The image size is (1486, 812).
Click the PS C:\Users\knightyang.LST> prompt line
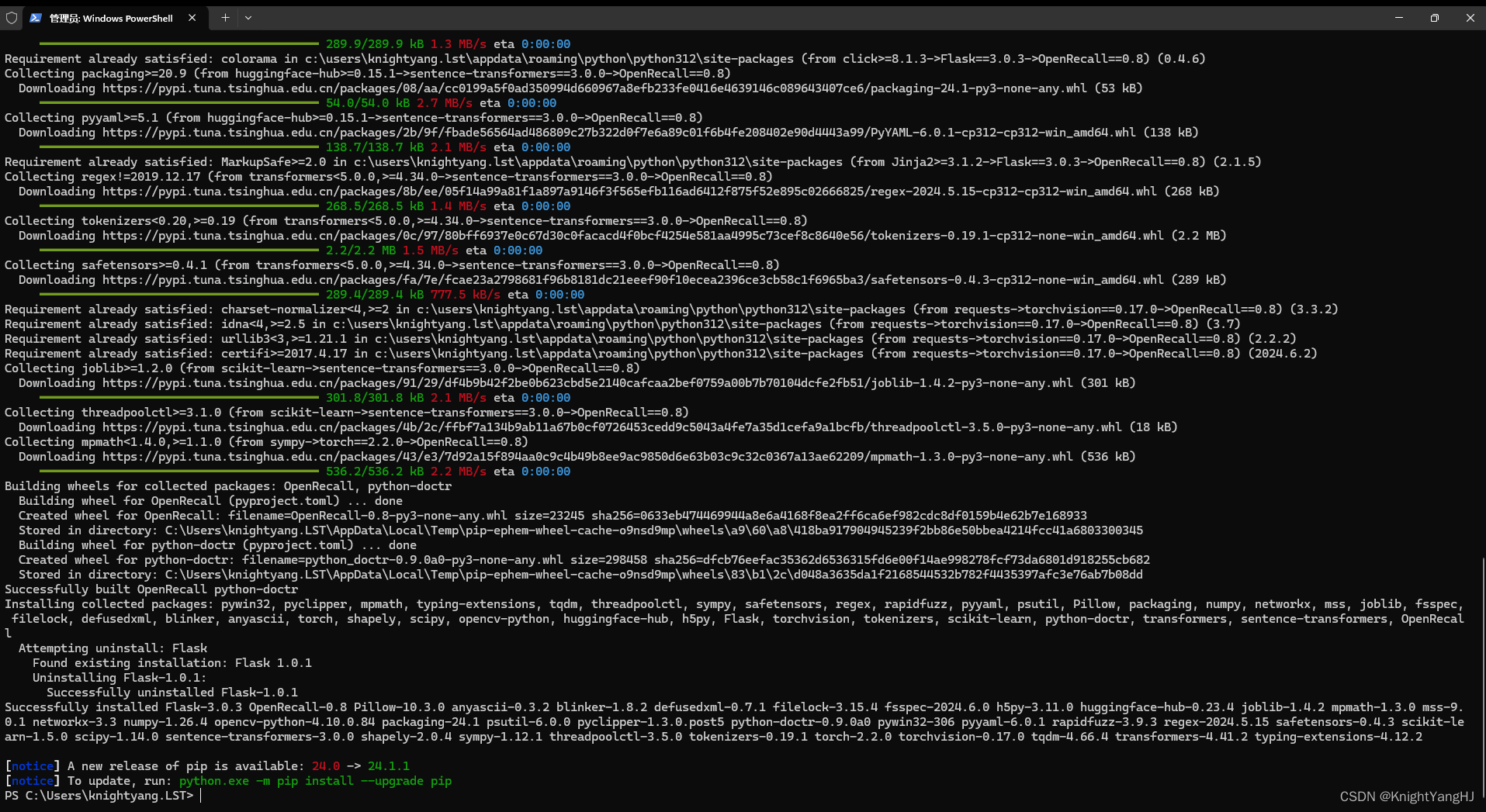click(99, 796)
